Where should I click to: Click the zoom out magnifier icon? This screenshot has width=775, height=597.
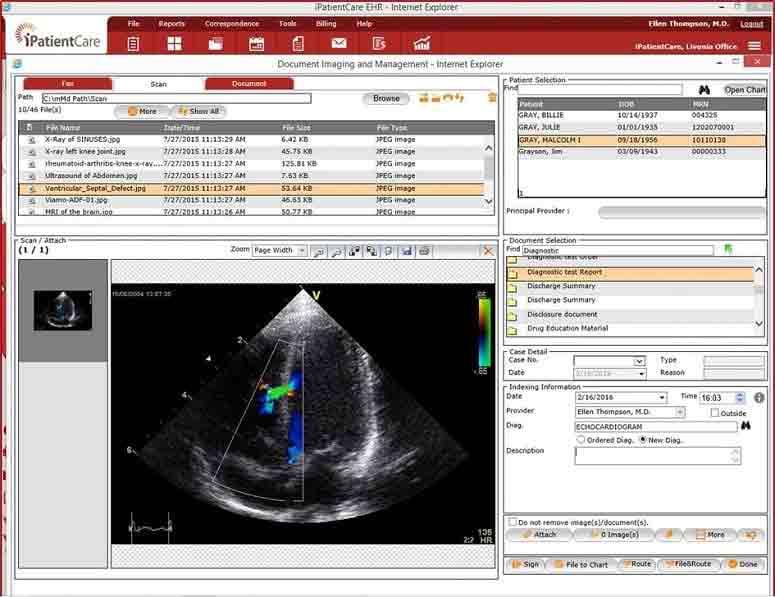tap(337, 252)
